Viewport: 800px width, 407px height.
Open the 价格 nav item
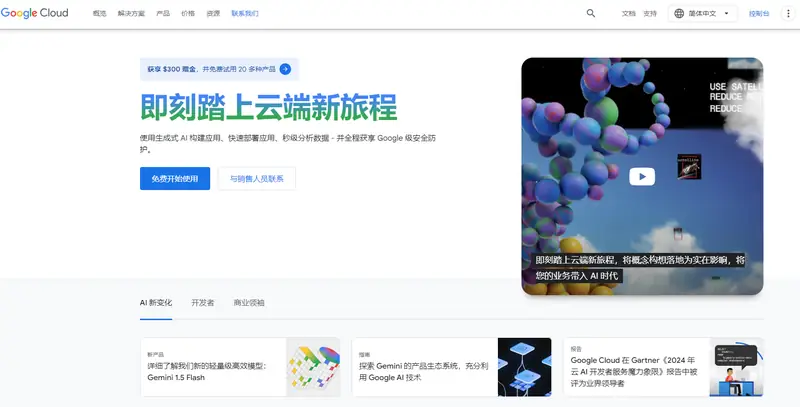188,14
